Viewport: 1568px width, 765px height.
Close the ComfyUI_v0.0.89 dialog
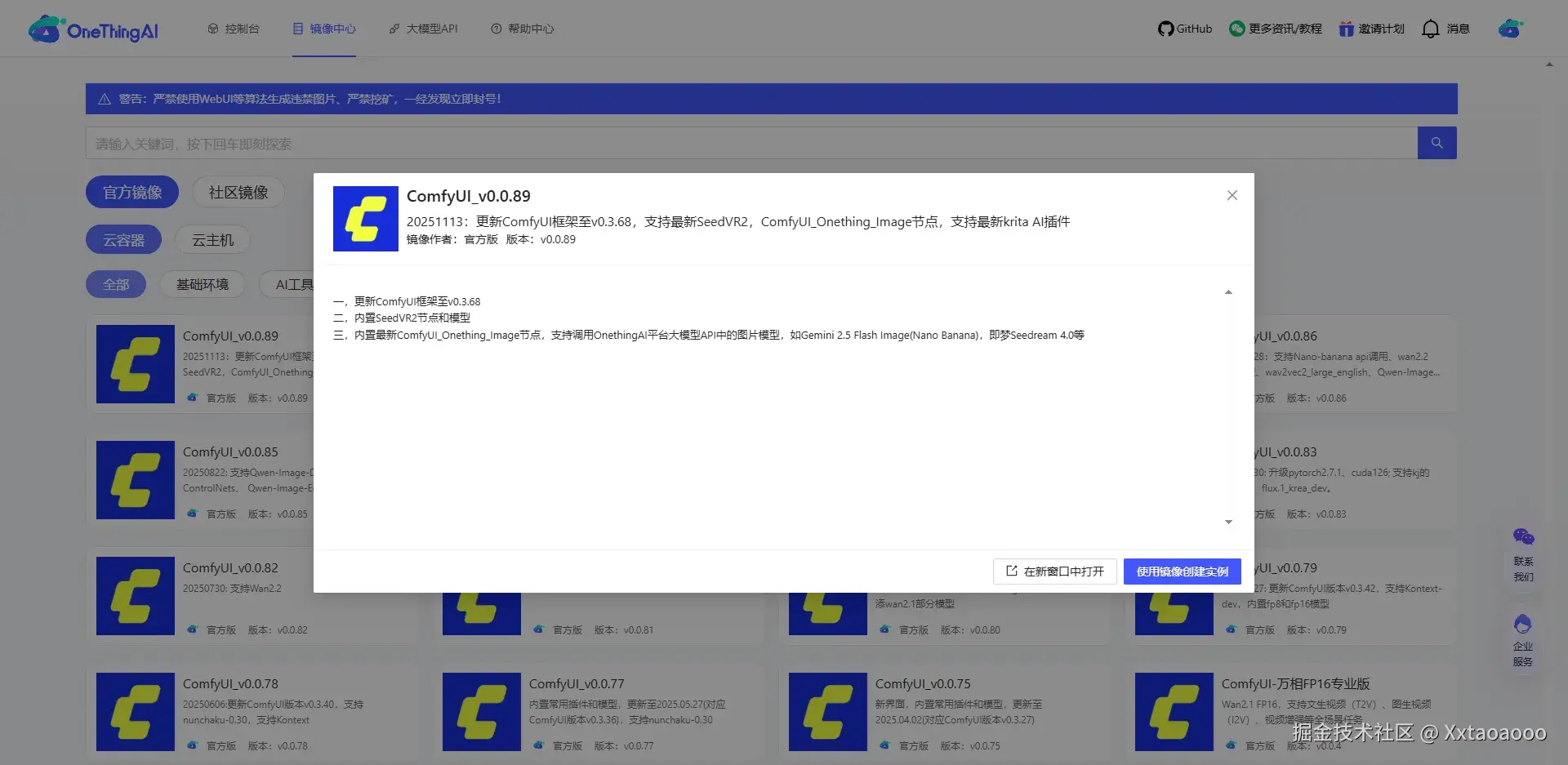pos(1232,195)
